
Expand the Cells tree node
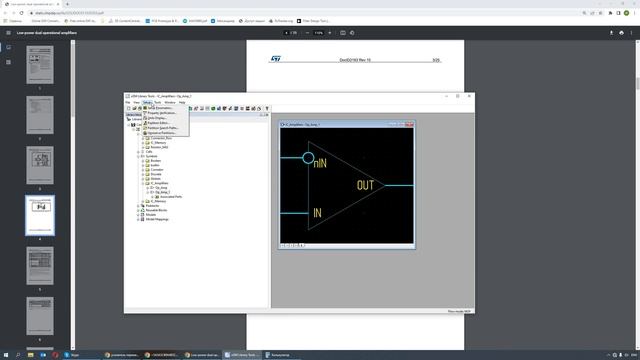tap(138, 152)
